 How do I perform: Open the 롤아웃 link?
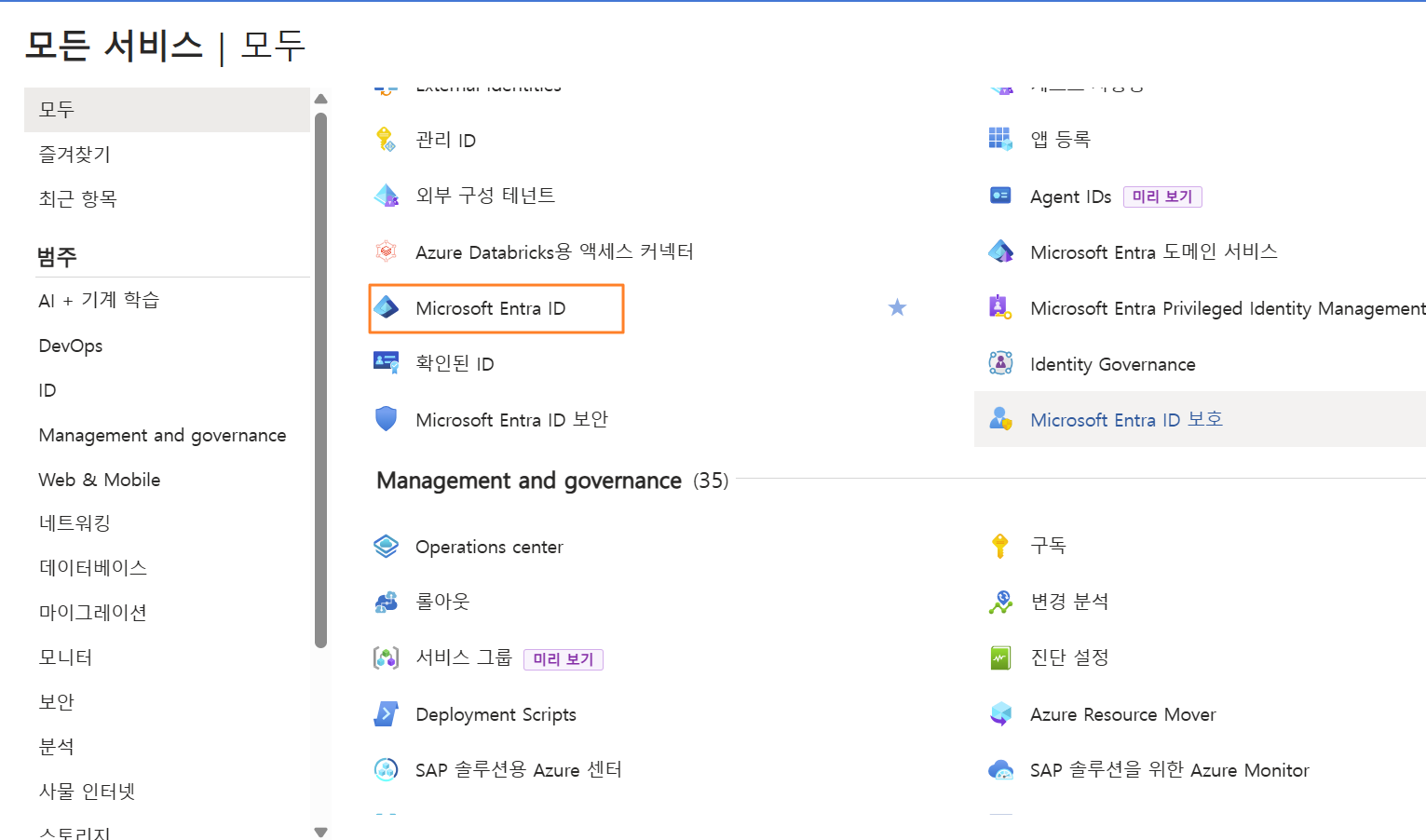(442, 603)
